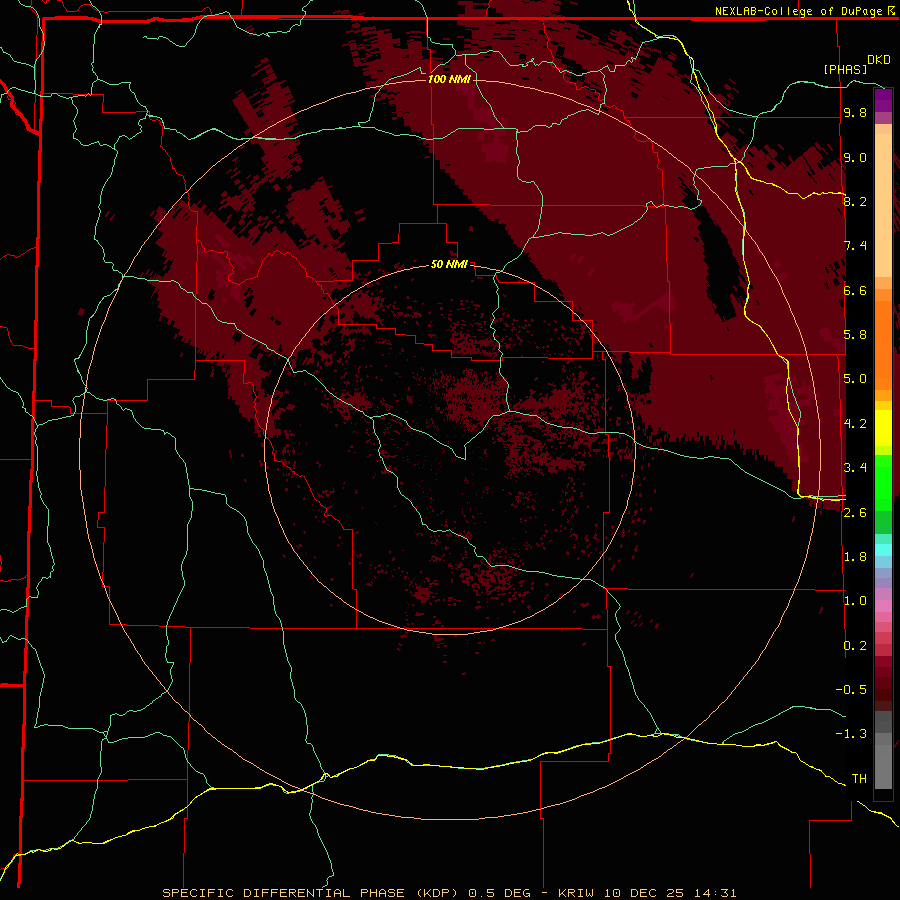Click the KRIW radar site identifier
The width and height of the screenshot is (900, 900).
pos(575,893)
